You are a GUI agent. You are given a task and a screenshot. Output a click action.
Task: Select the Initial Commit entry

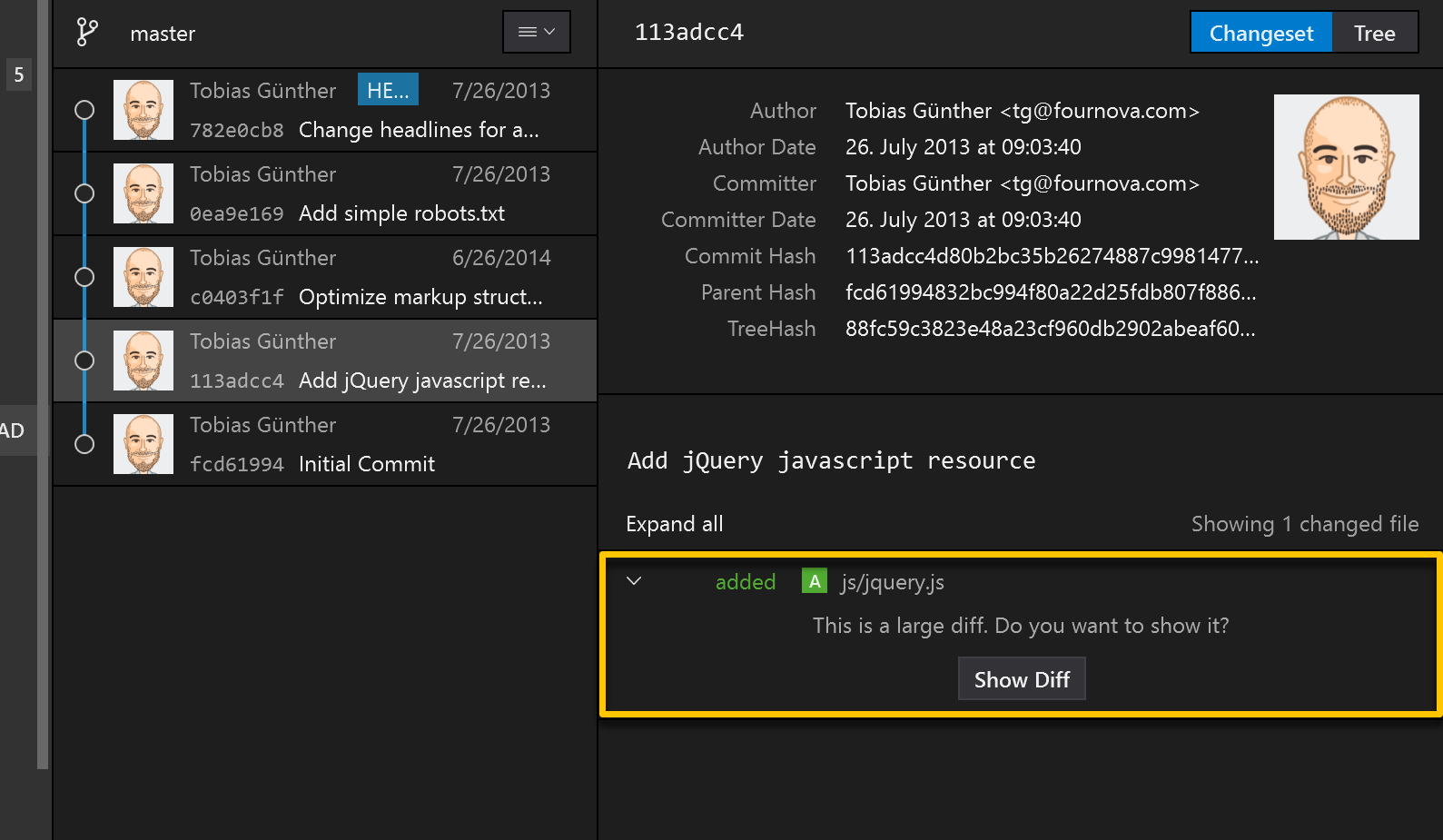pos(366,464)
